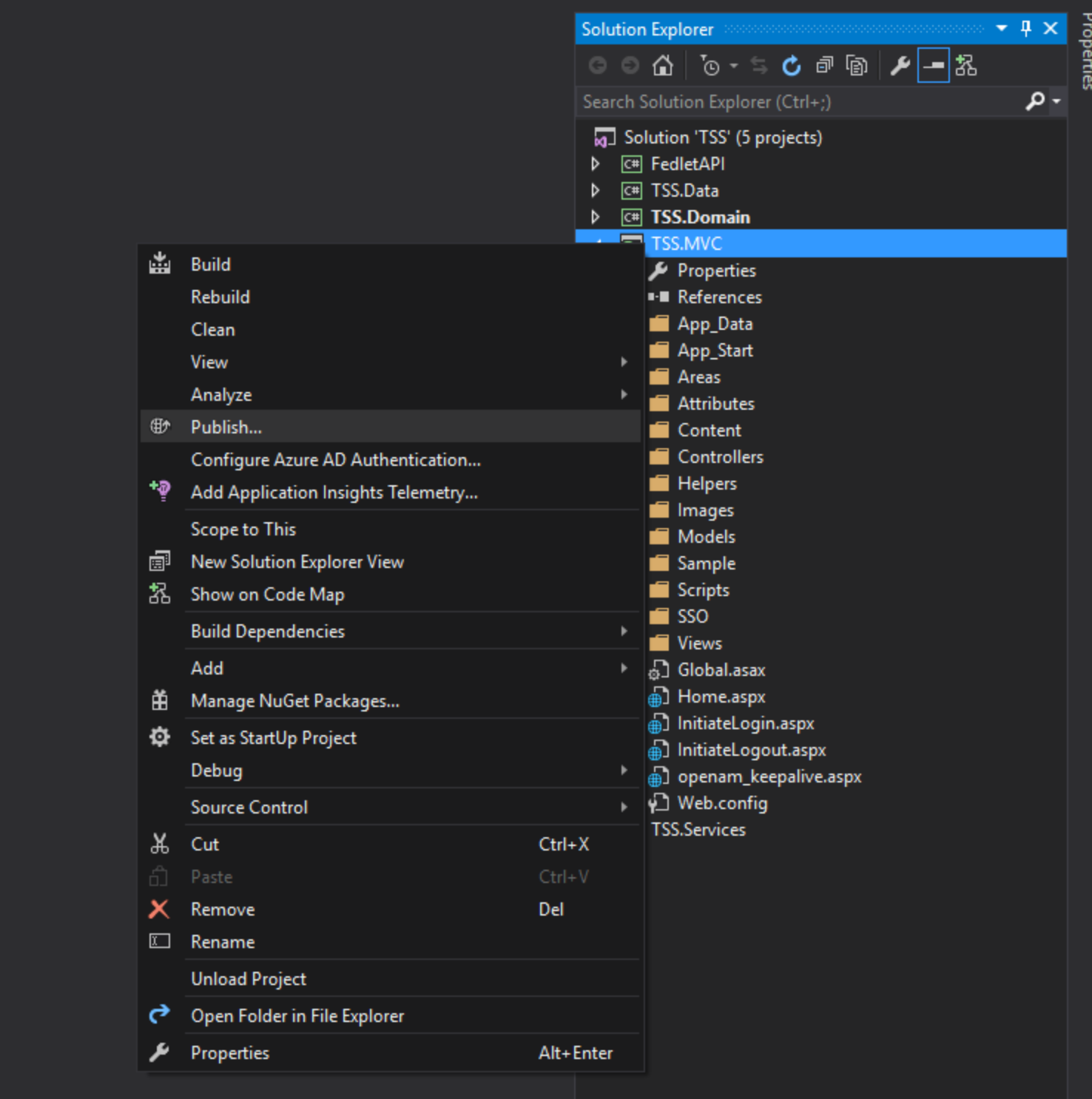Click the Forward navigation arrow in Solution Explorer
Screen dimensions: 1092x1099
coord(630,66)
